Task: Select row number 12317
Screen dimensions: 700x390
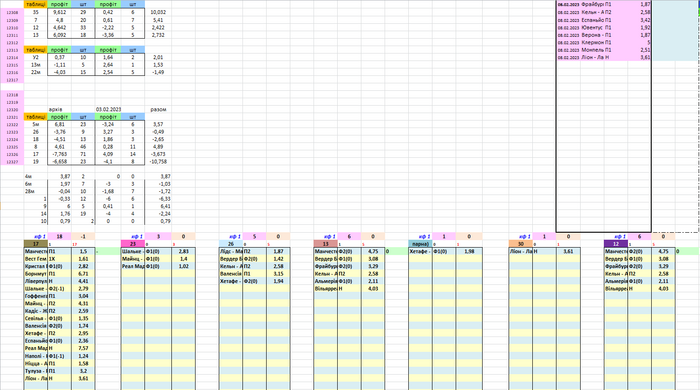Action: click(12, 80)
